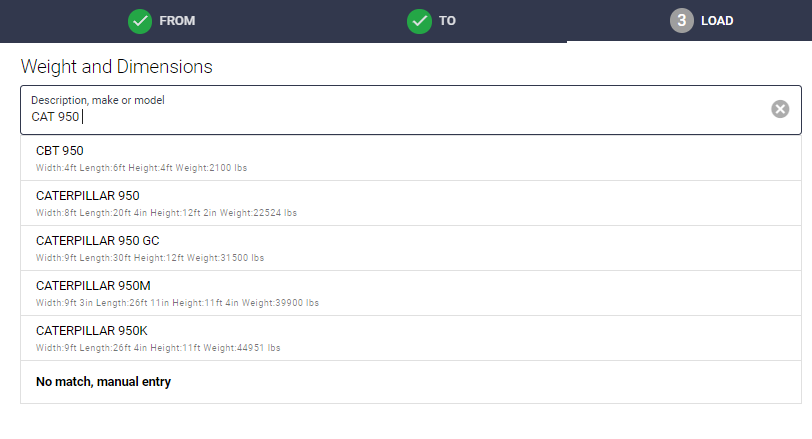Click the 22524 lbs dimensions line
The image size is (812, 439).
[166, 213]
